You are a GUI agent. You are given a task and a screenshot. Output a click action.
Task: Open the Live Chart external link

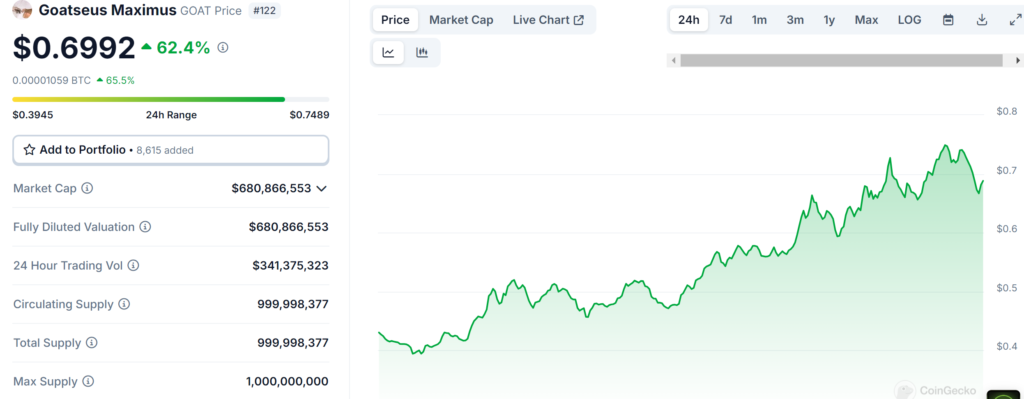pos(548,20)
